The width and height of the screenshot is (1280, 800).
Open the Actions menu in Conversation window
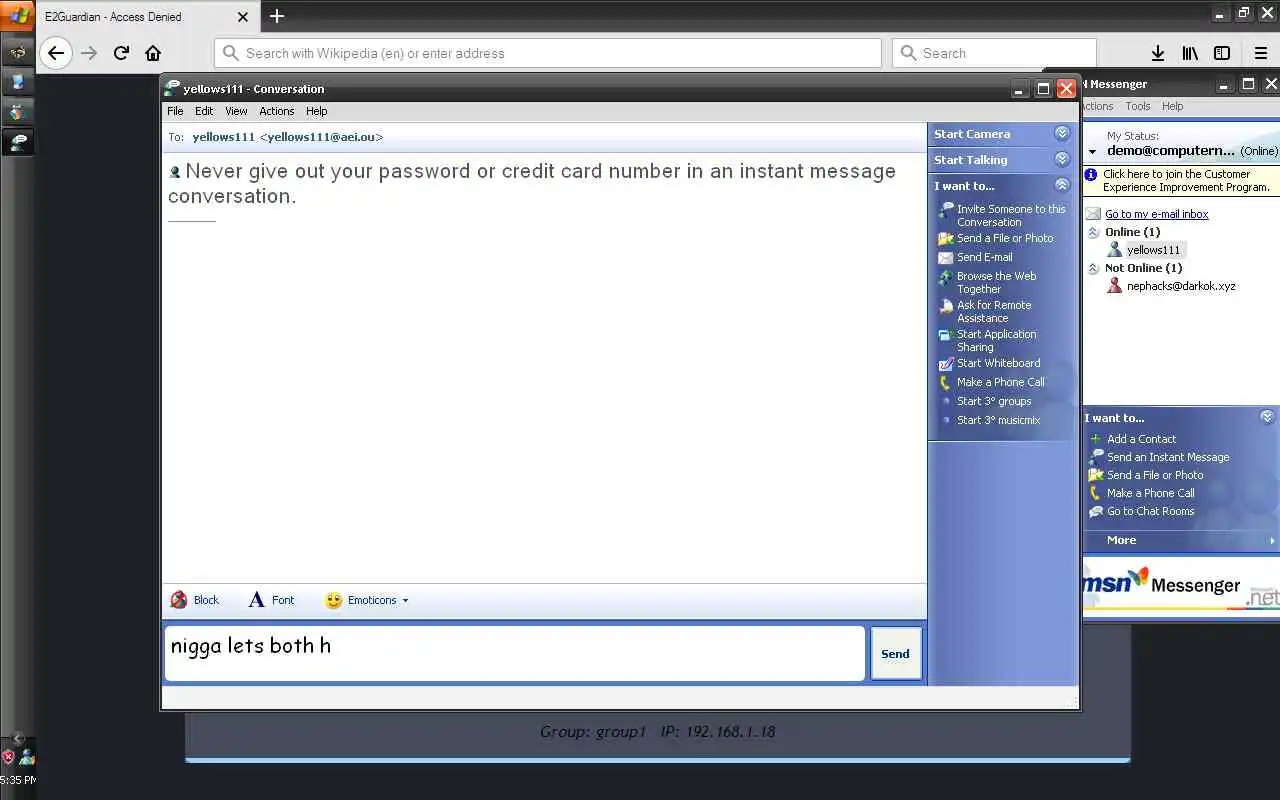pyautogui.click(x=277, y=111)
